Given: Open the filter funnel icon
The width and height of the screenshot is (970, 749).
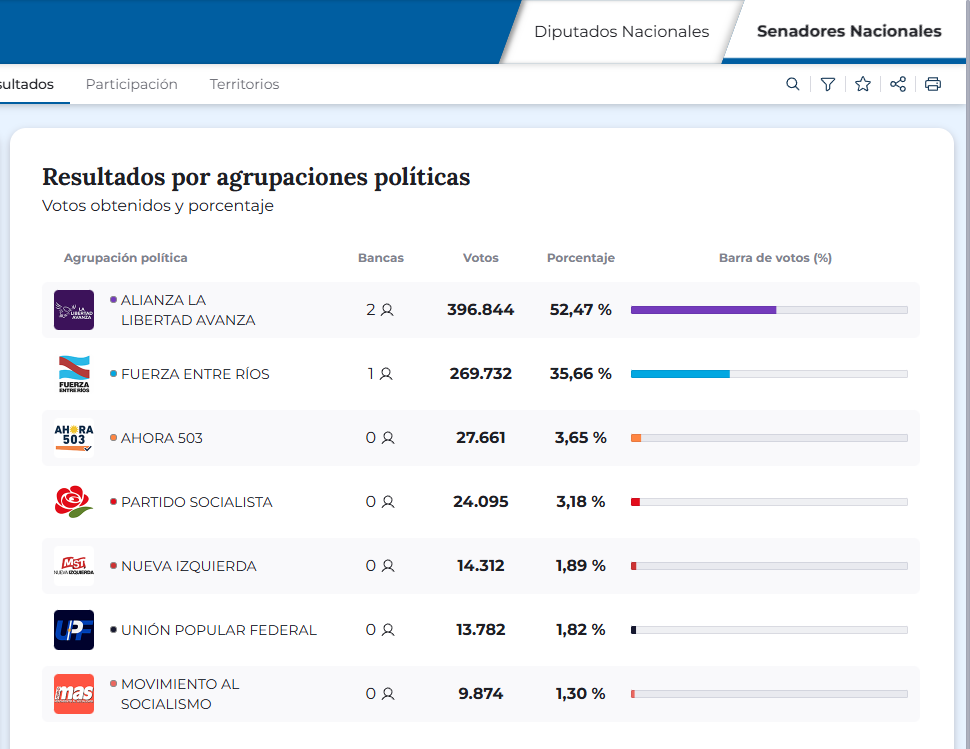Looking at the screenshot, I should tap(827, 84).
